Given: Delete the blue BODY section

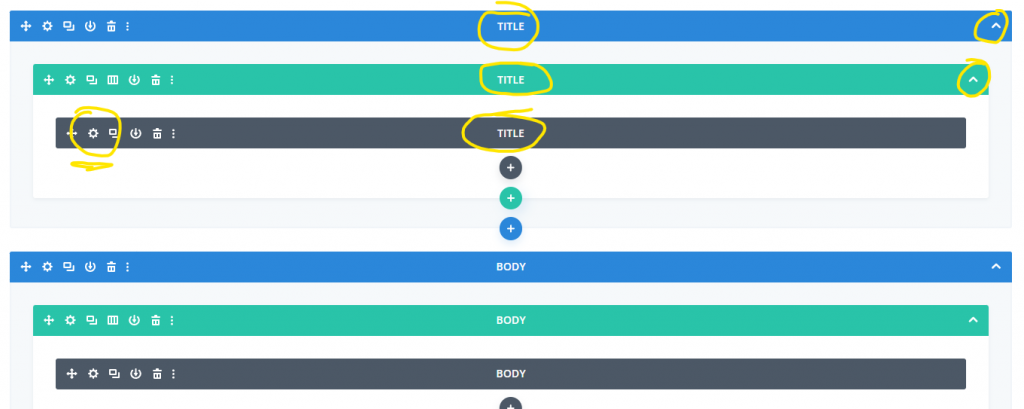Looking at the screenshot, I should [111, 267].
